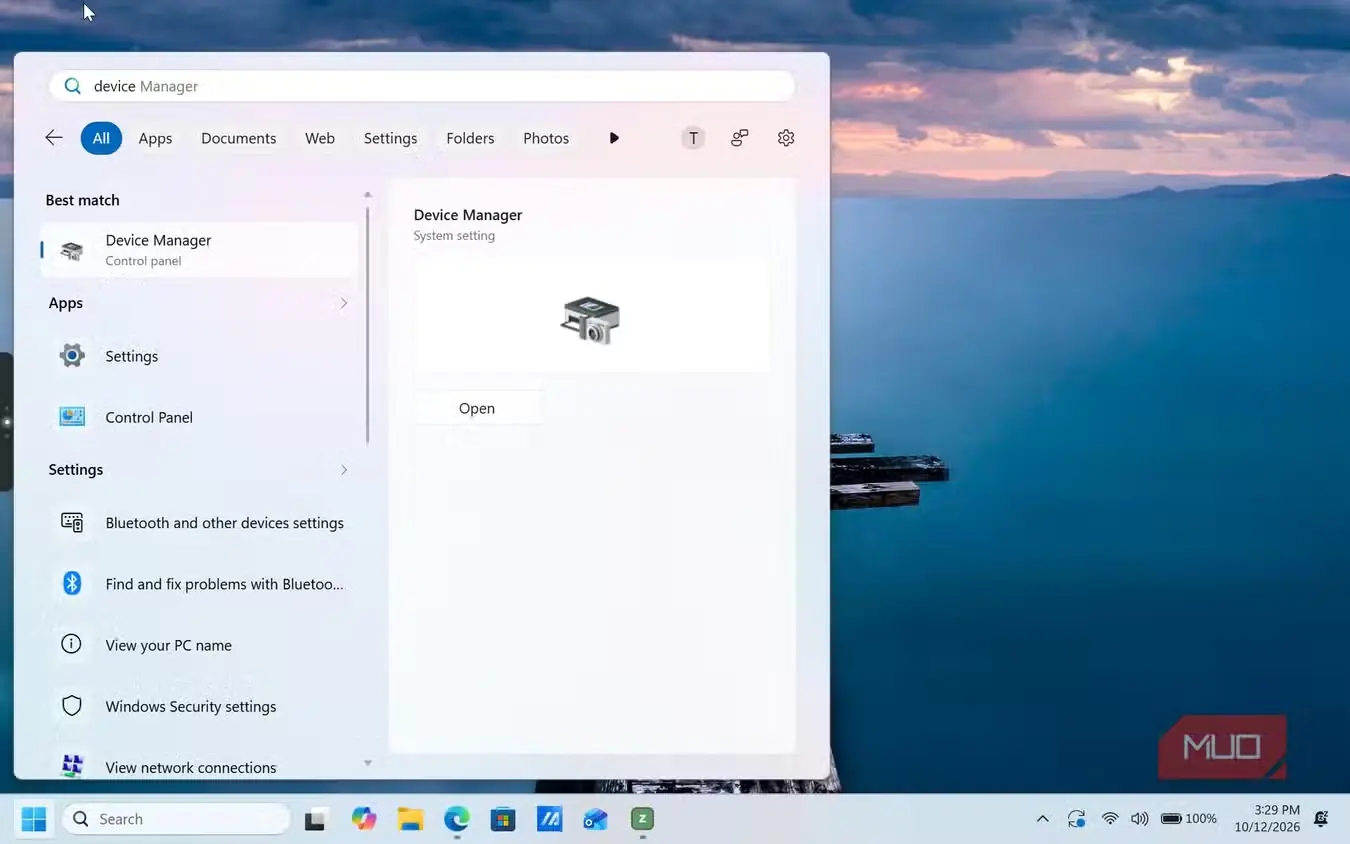Open the Windows Start menu
This screenshot has width=1350, height=844.
(x=34, y=819)
